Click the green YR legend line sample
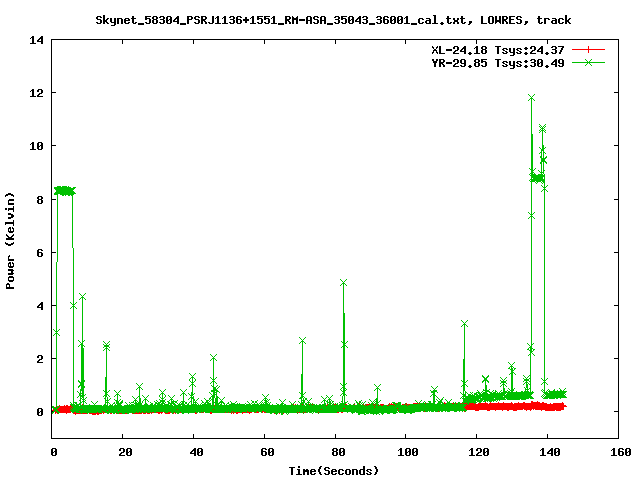Viewport: 640px width, 480px height. (588, 62)
